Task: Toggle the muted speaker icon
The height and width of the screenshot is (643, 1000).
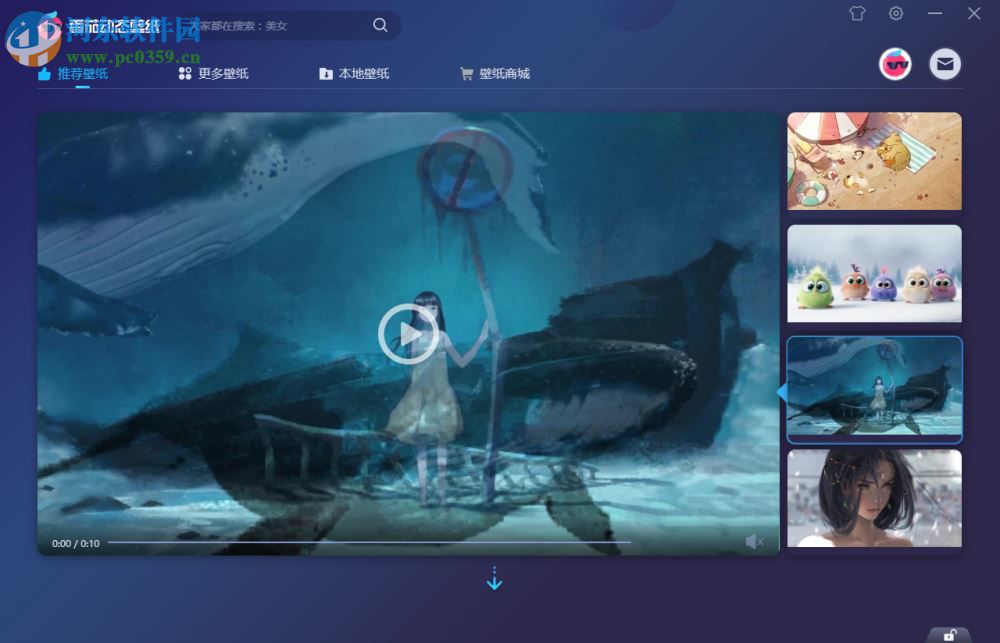Action: point(754,542)
